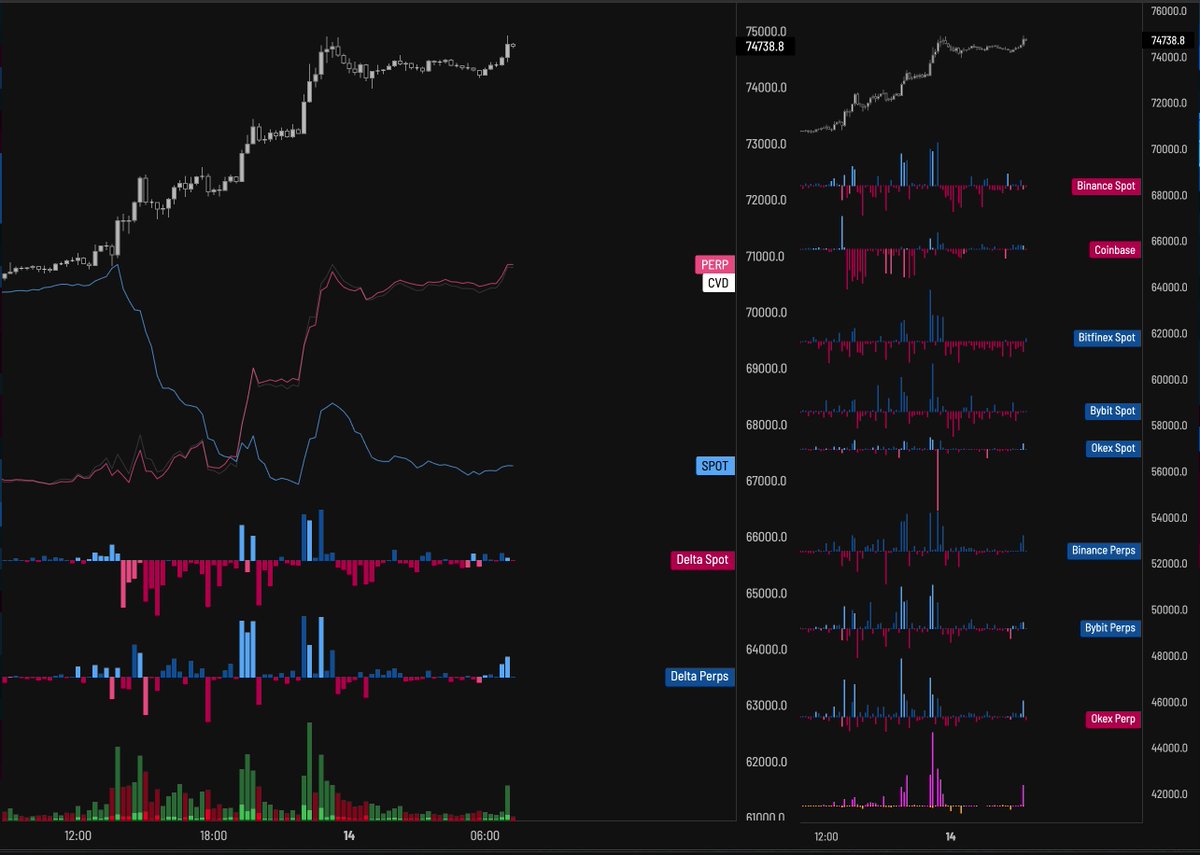The width and height of the screenshot is (1200, 855).
Task: Click the 61000.0 axis value
Action: [x=766, y=818]
